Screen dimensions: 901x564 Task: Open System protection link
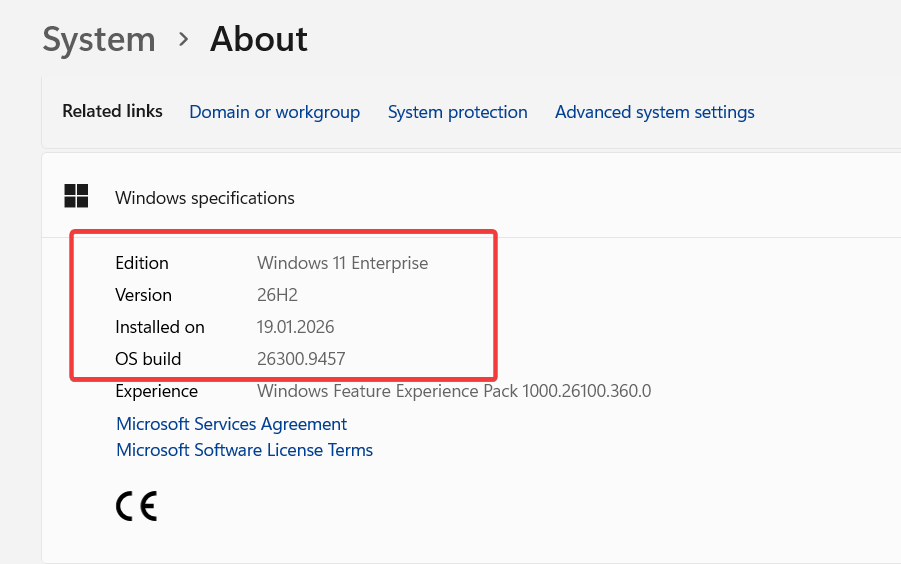pos(457,112)
